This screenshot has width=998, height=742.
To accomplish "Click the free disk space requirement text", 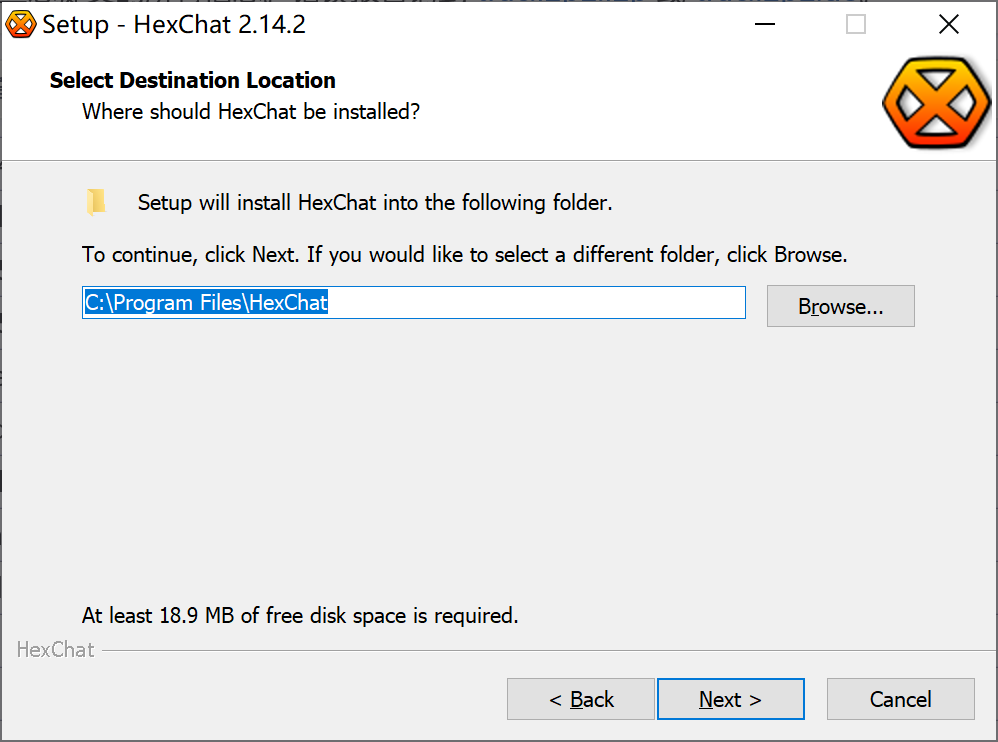I will tap(300, 615).
